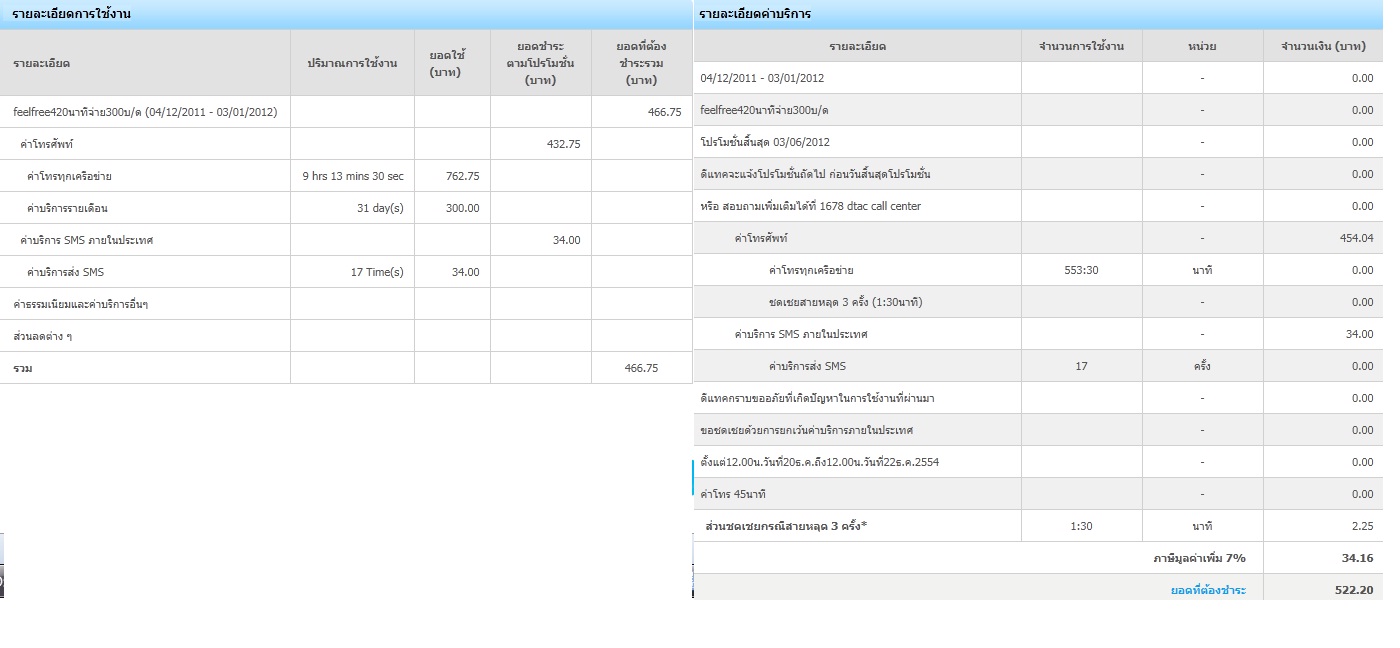This screenshot has width=1400, height=648.
Task: Click the "ปริมาณการใช้งาน" column header
Action: [352, 63]
